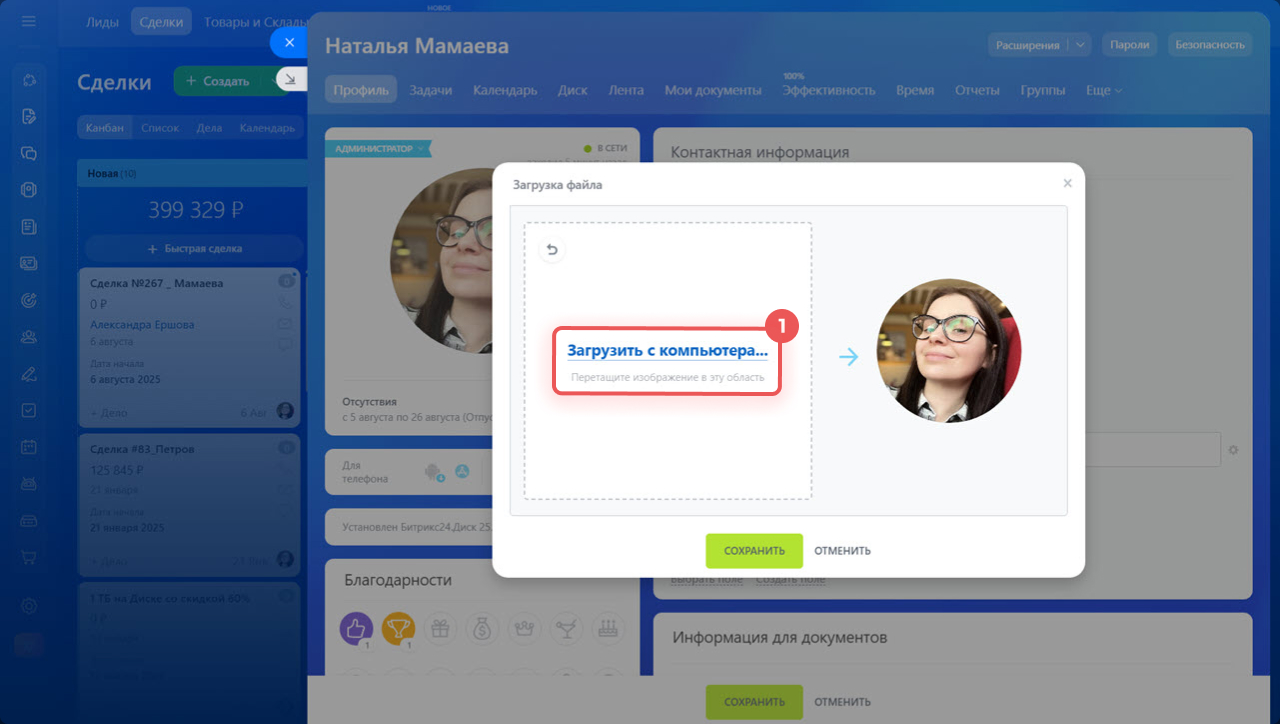This screenshot has height=724, width=1280.
Task: Click the Безопасность button
Action: (1210, 44)
